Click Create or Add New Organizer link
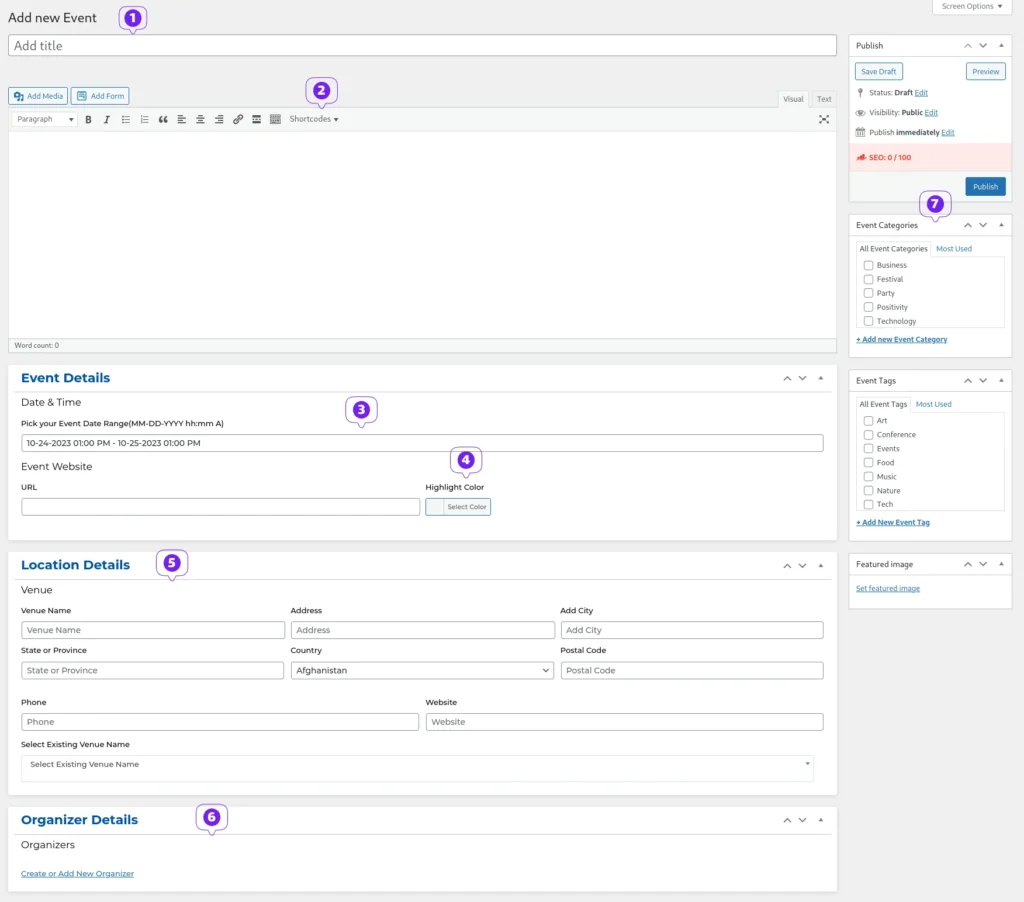This screenshot has width=1024, height=902. click(77, 874)
